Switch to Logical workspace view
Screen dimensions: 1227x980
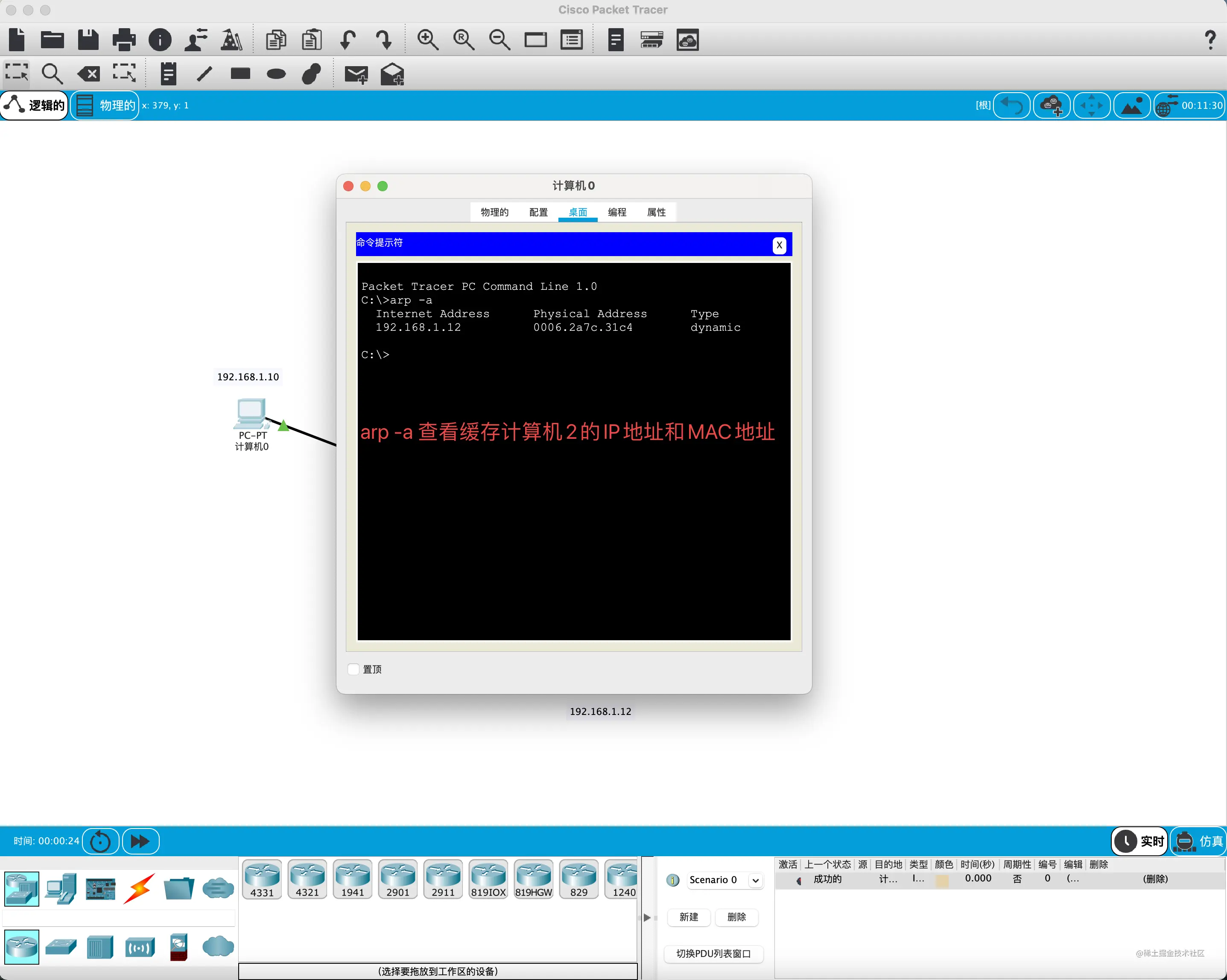click(35, 105)
